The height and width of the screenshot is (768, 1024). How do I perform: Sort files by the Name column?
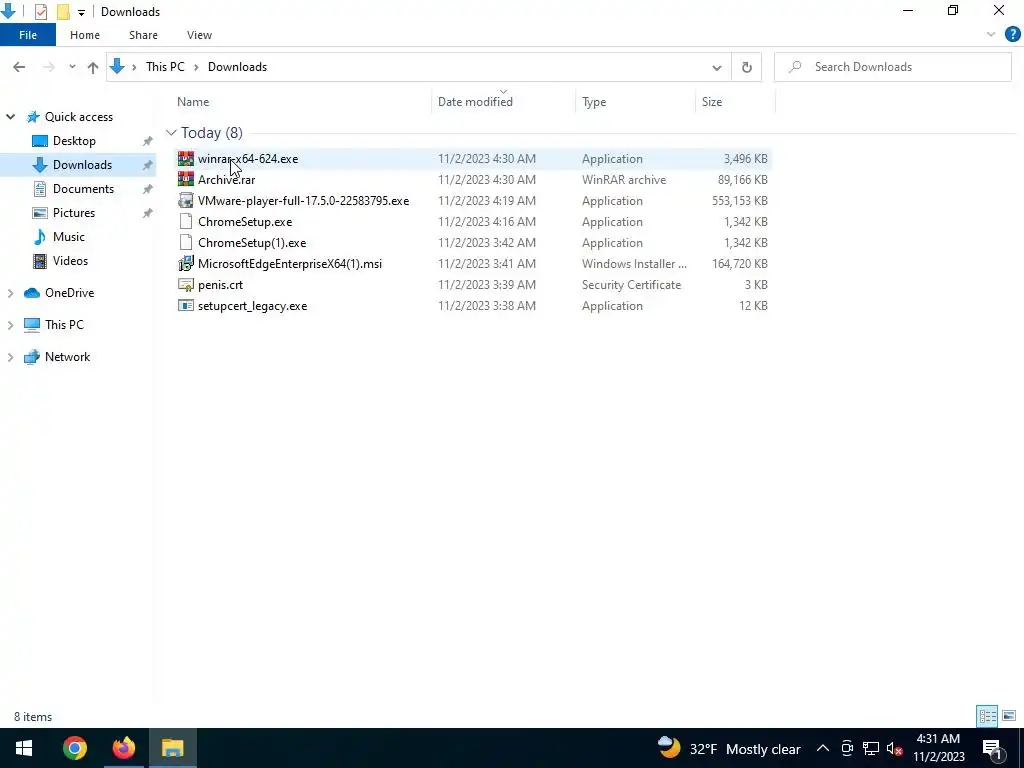click(x=193, y=102)
